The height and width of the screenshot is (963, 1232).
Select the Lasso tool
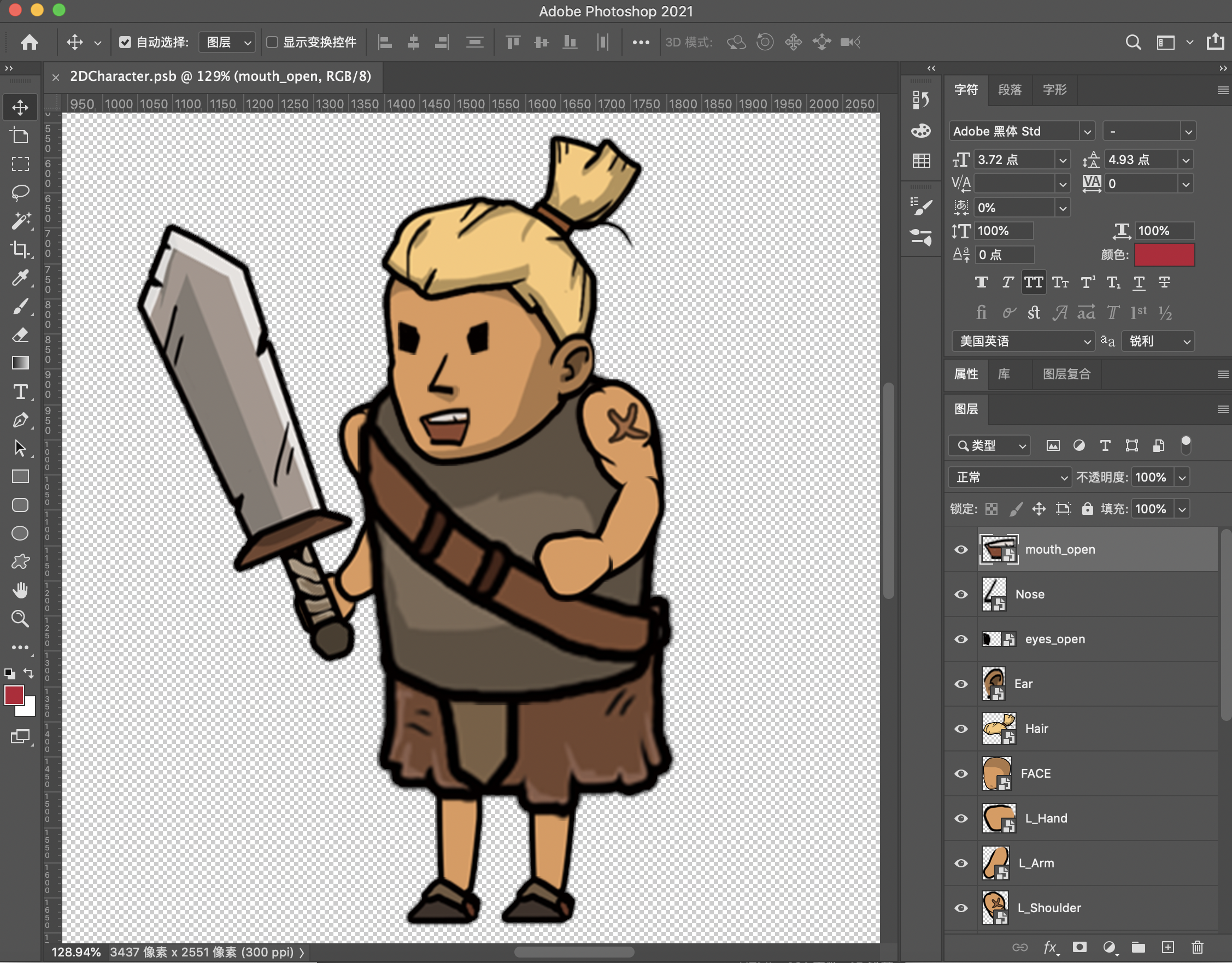point(20,192)
